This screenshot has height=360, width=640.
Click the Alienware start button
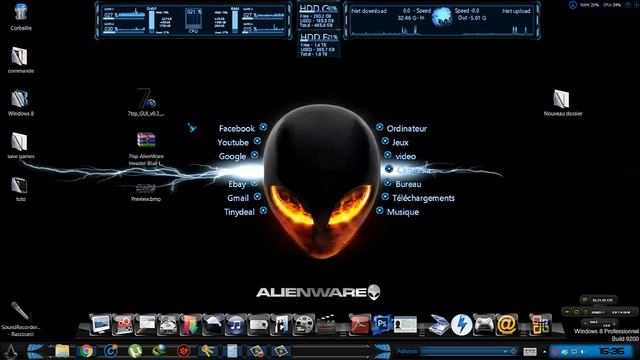point(10,351)
